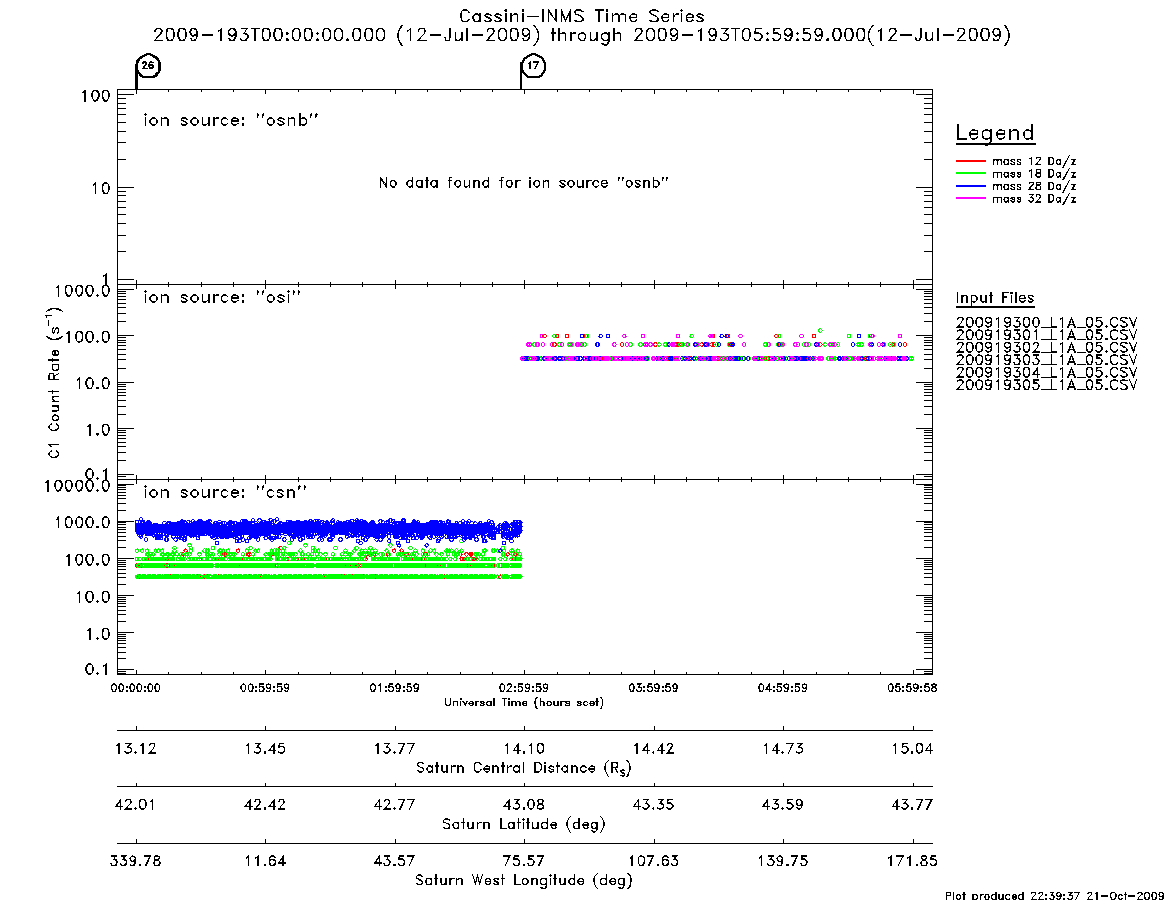Image resolution: width=1165 pixels, height=900 pixels.
Task: Click the ion source "csn" panel label
Action: (x=225, y=492)
